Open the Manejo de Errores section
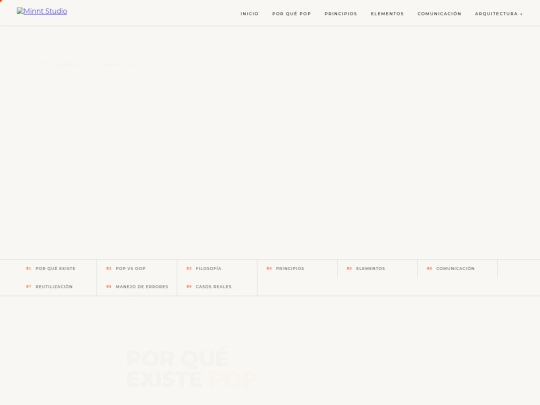 tap(137, 287)
